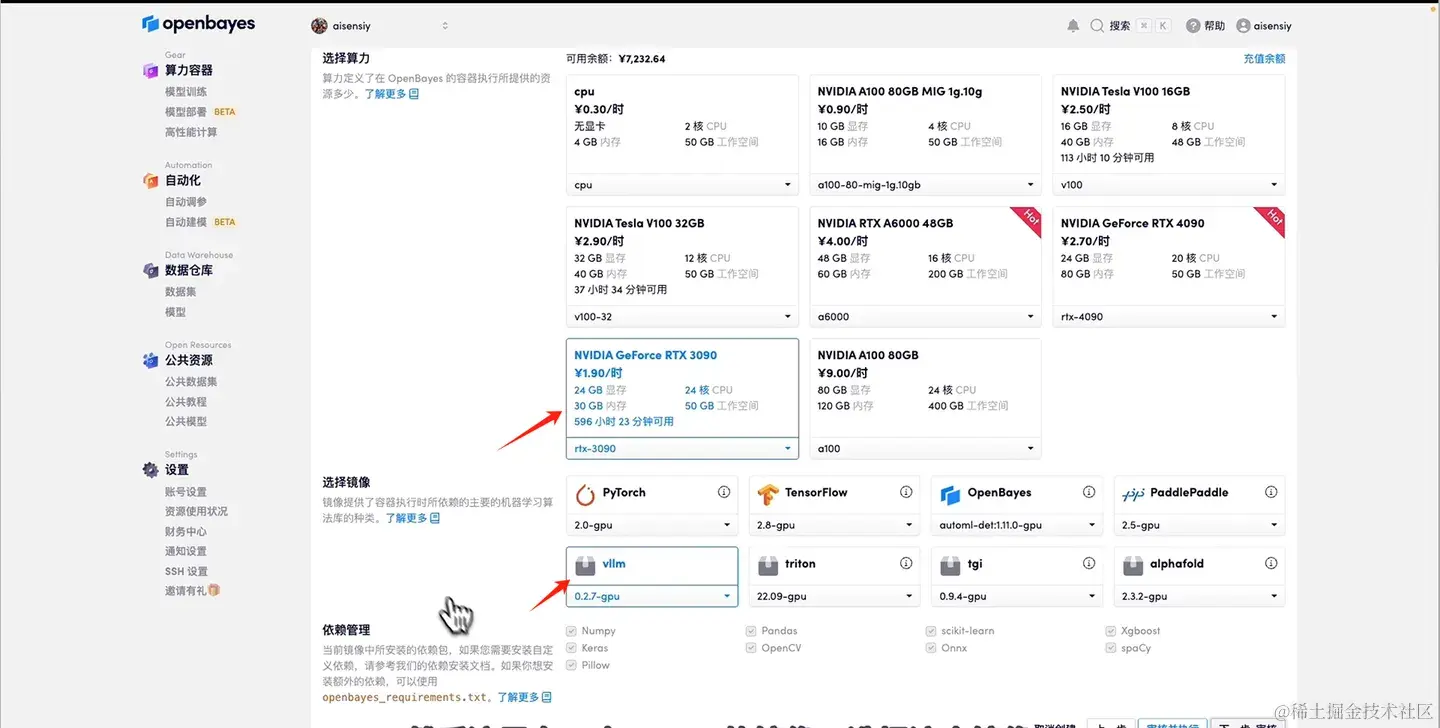Open the rtx-3090 compute dropdown
This screenshot has height=728, width=1440.
point(682,449)
